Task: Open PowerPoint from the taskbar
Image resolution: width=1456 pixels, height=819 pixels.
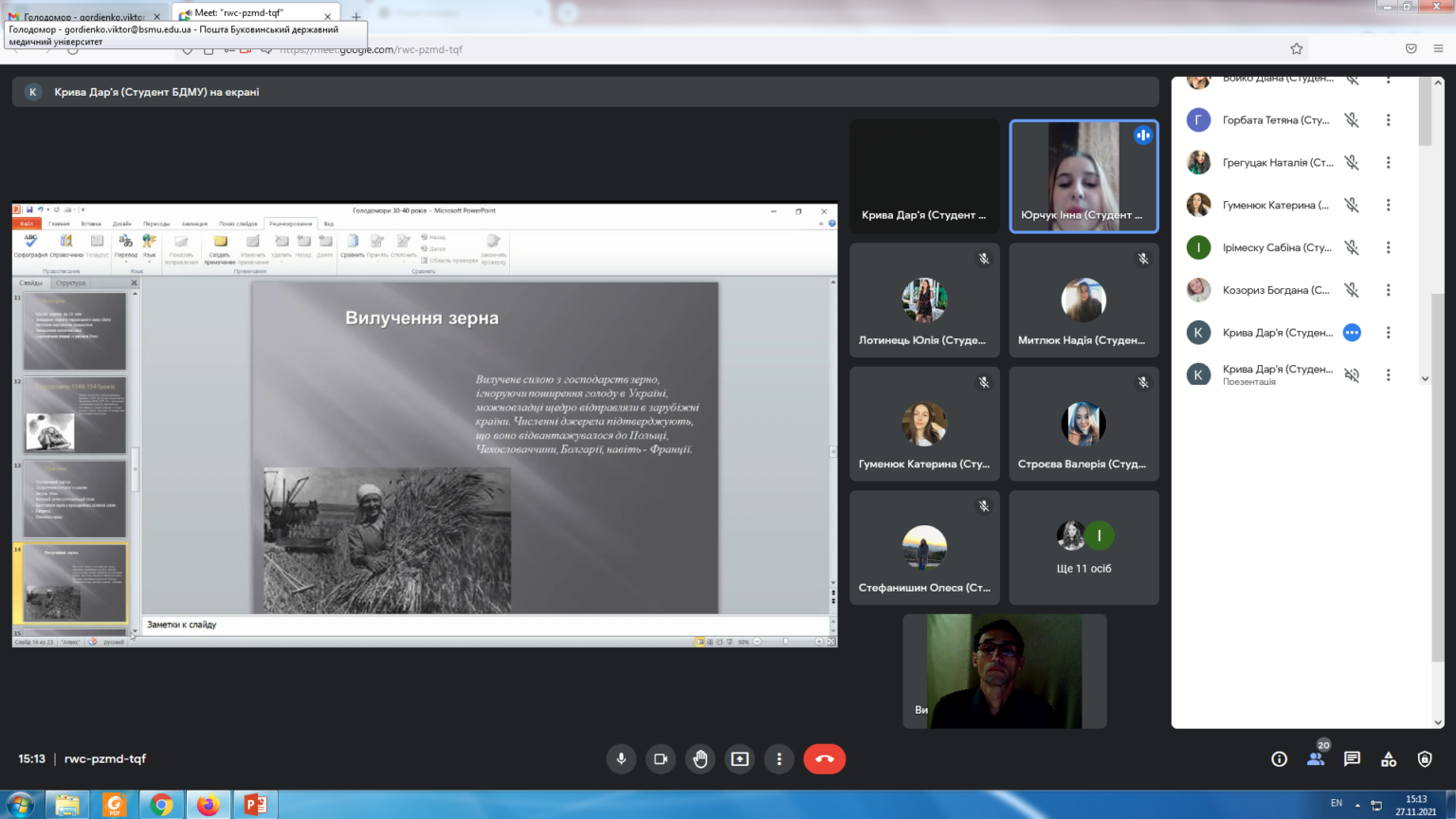Action: point(255,805)
